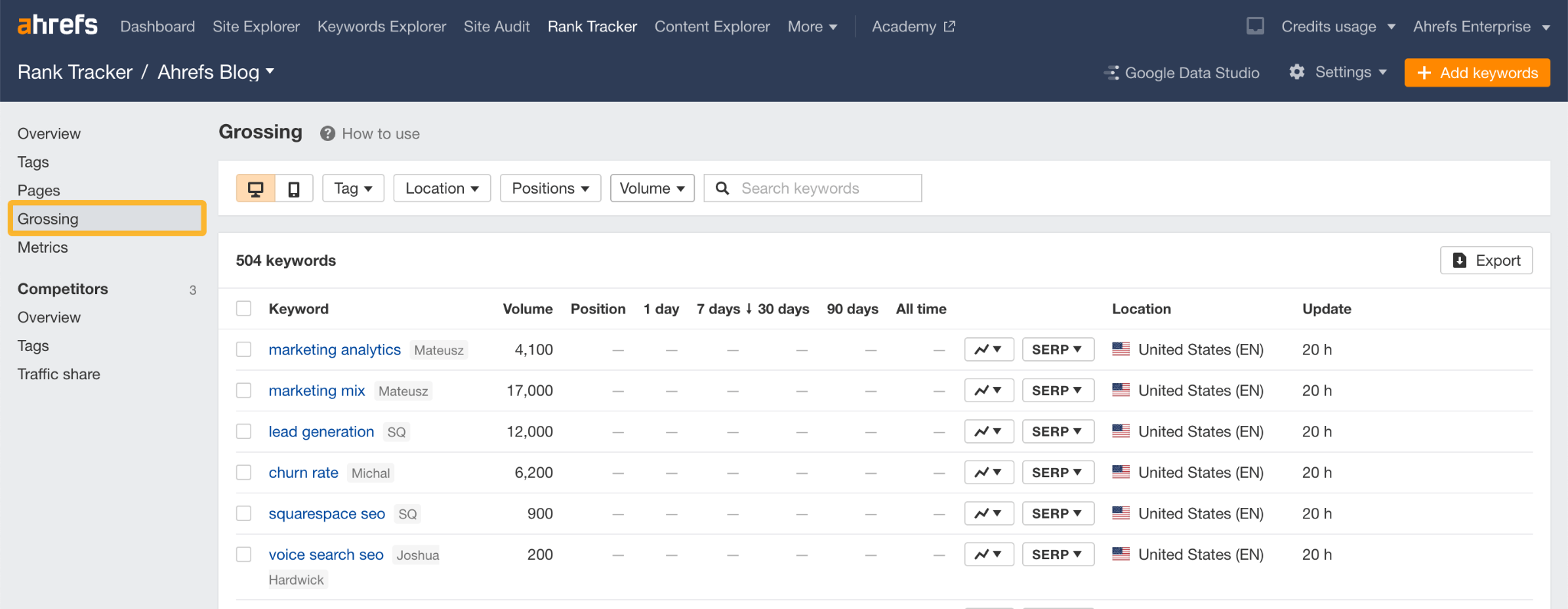The height and width of the screenshot is (609, 1568).
Task: Open the Positions filter dropdown
Action: pyautogui.click(x=550, y=188)
